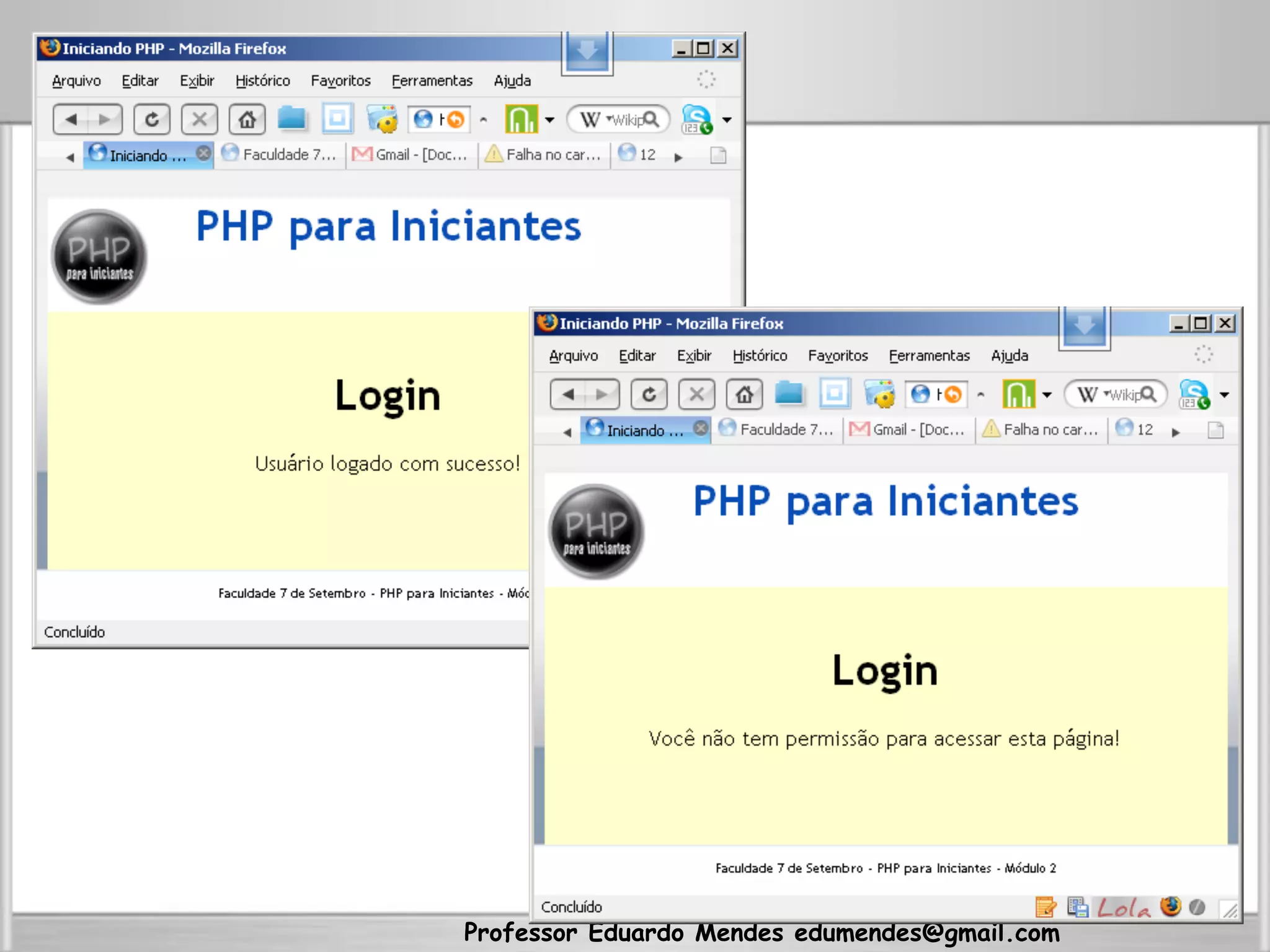Click the Firefox icon in front window status bar

click(1170, 906)
